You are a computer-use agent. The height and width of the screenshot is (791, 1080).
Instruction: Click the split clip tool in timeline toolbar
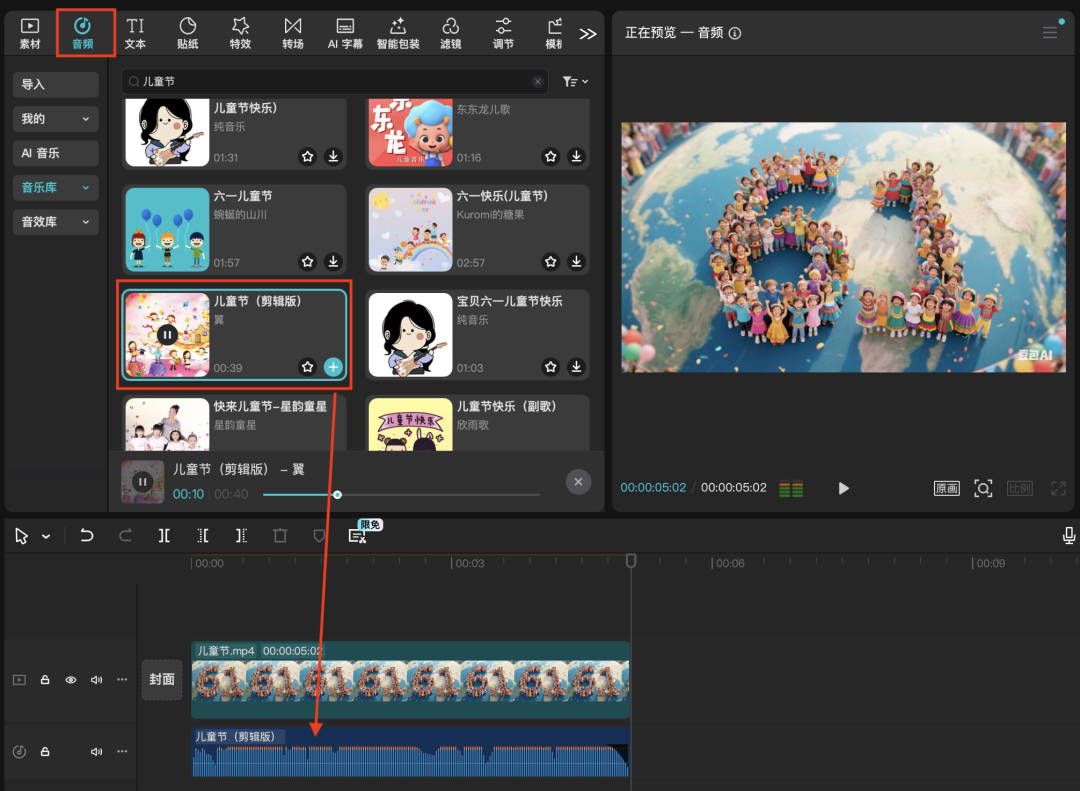point(164,536)
